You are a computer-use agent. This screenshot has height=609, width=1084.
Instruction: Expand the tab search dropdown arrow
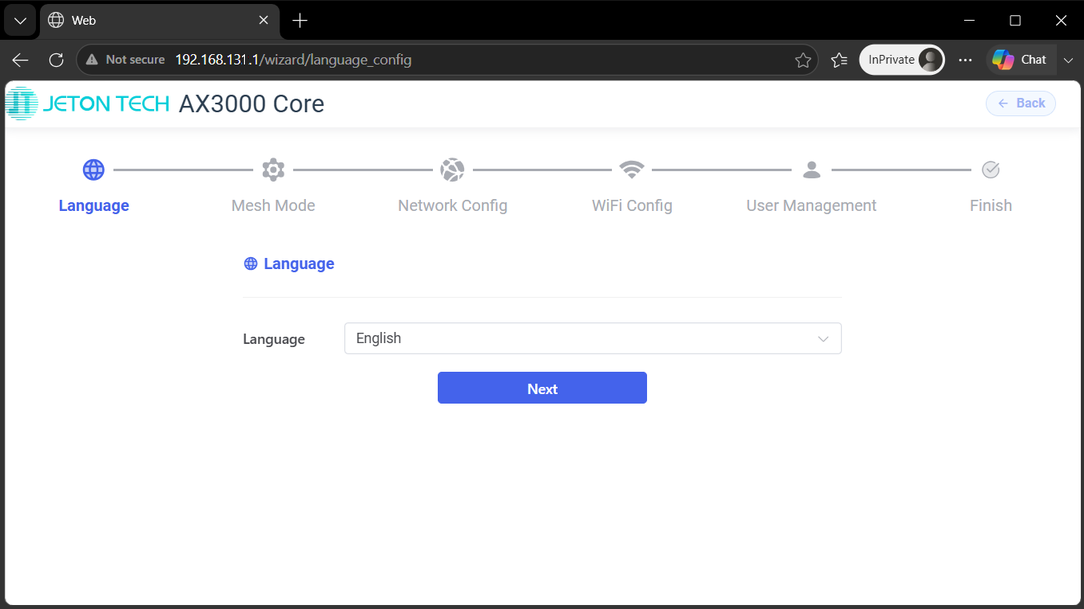[20, 21]
